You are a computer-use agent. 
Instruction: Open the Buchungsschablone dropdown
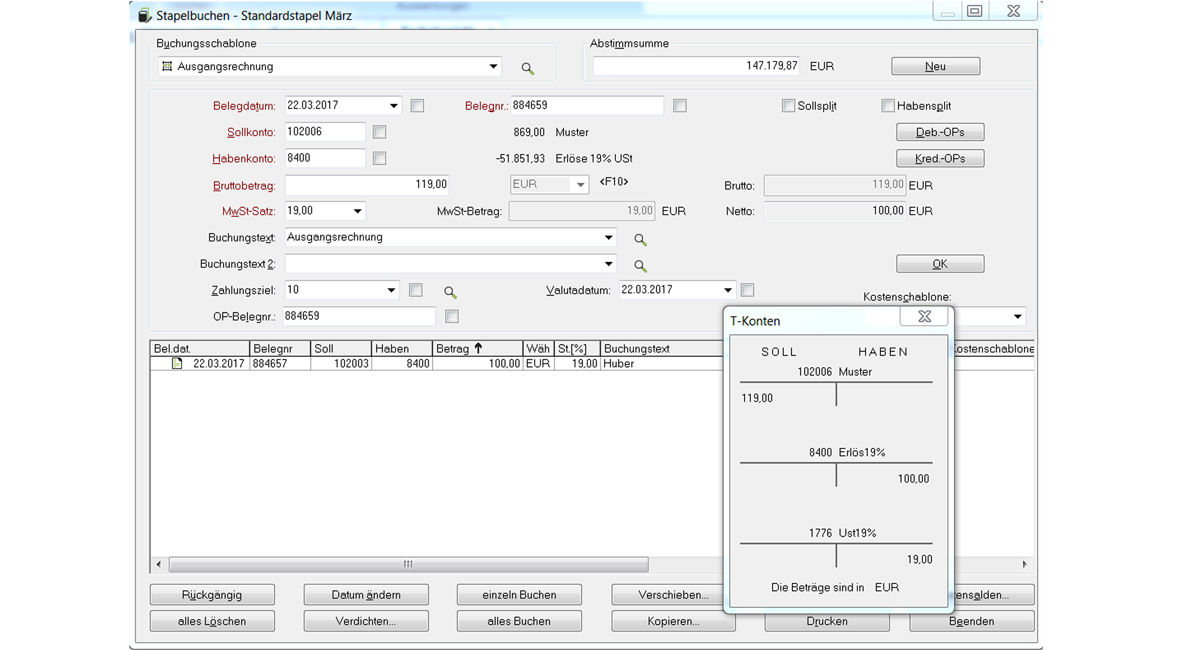(493, 67)
